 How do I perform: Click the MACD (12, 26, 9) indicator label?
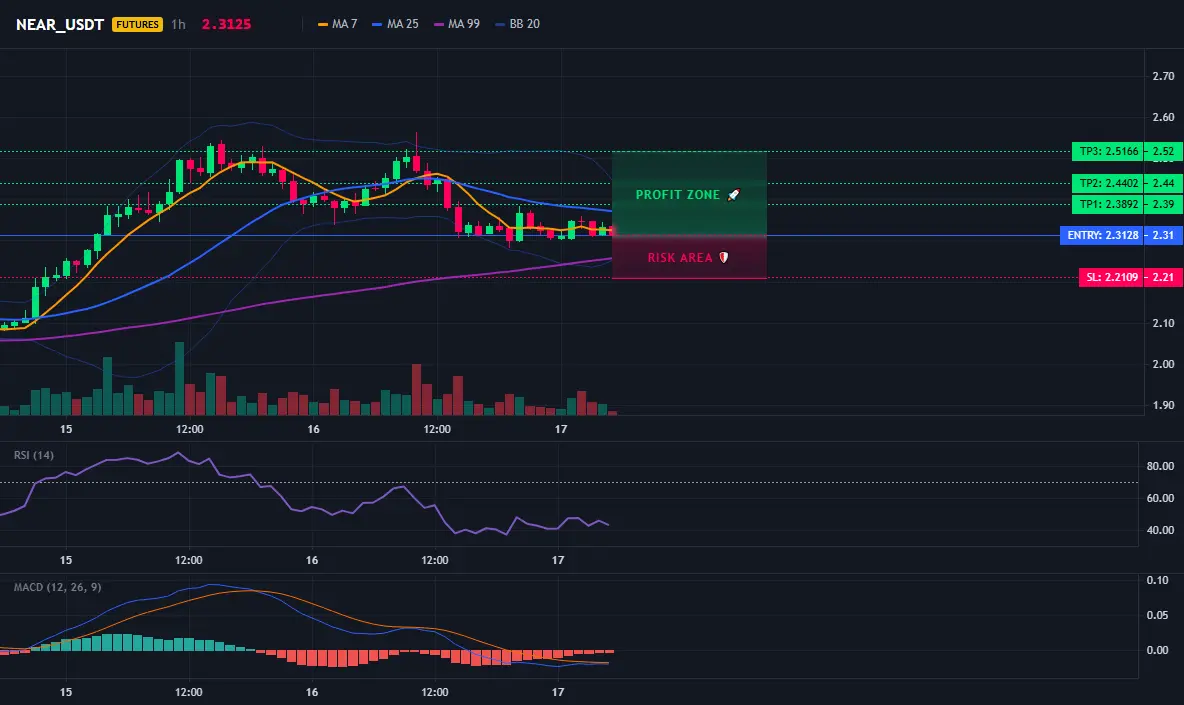tap(57, 587)
